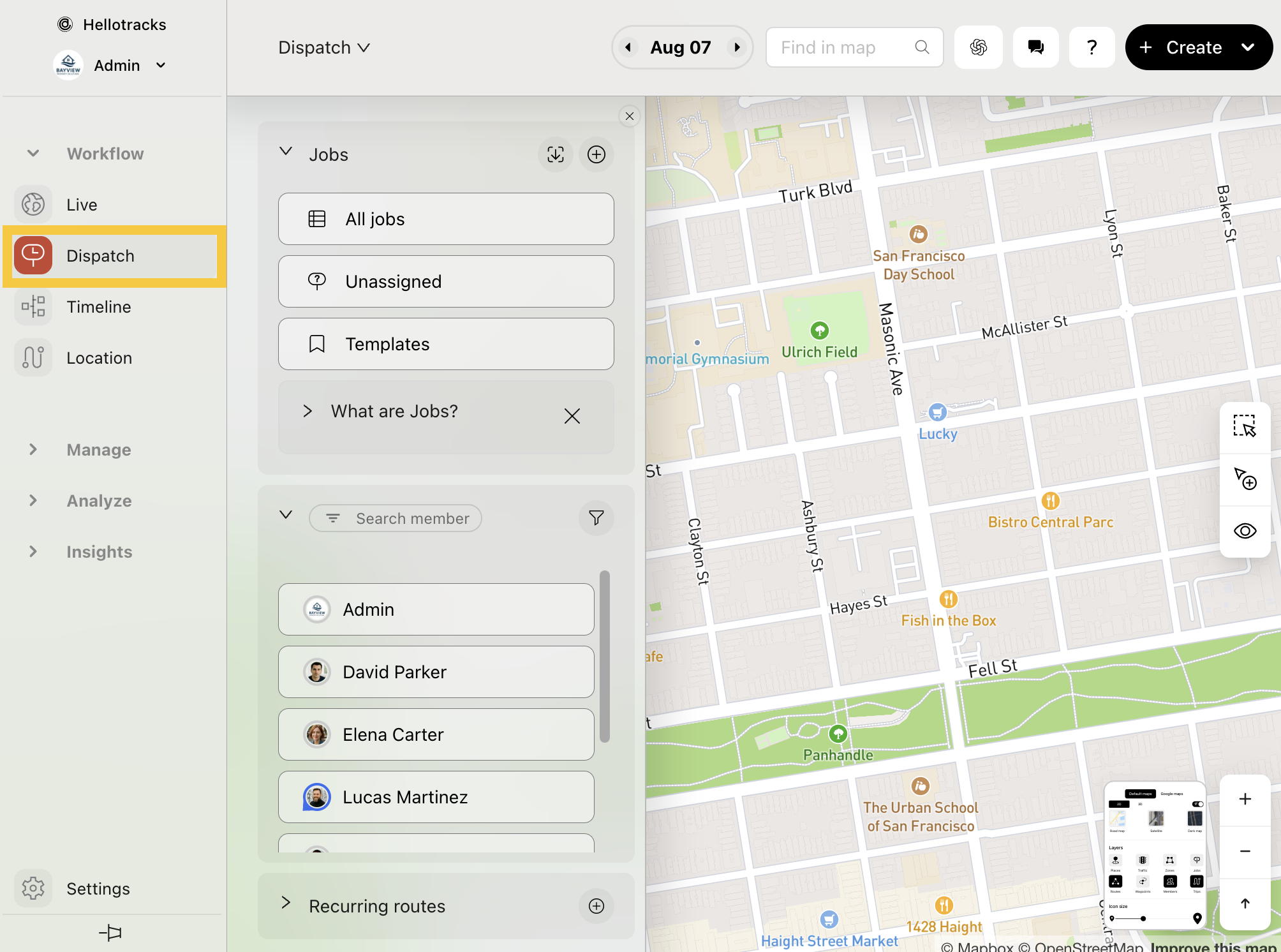This screenshot has height=952, width=1281.
Task: Open the Dispatch view dropdown
Action: tap(324, 47)
